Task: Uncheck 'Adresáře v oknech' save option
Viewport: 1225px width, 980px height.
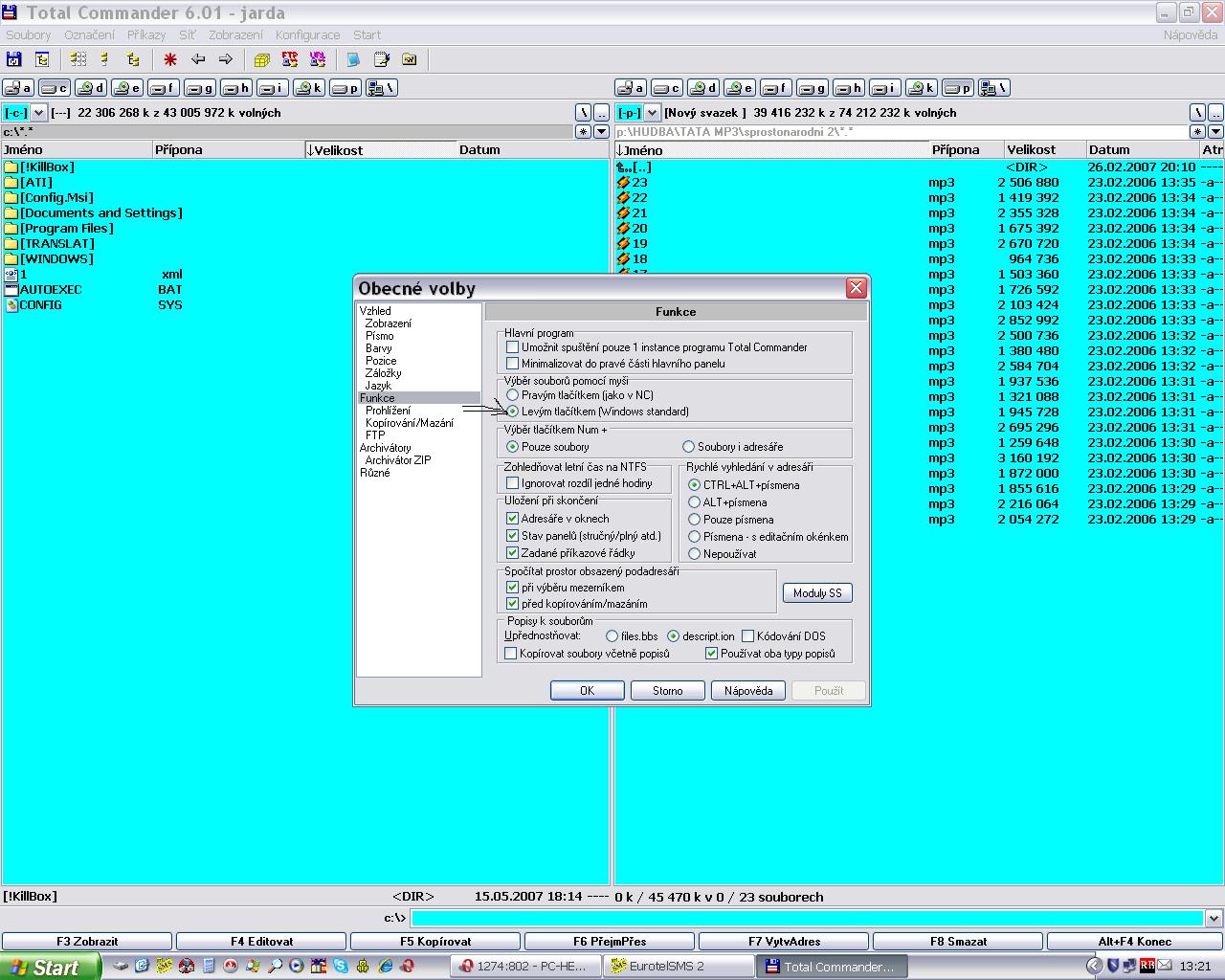Action: tap(512, 519)
